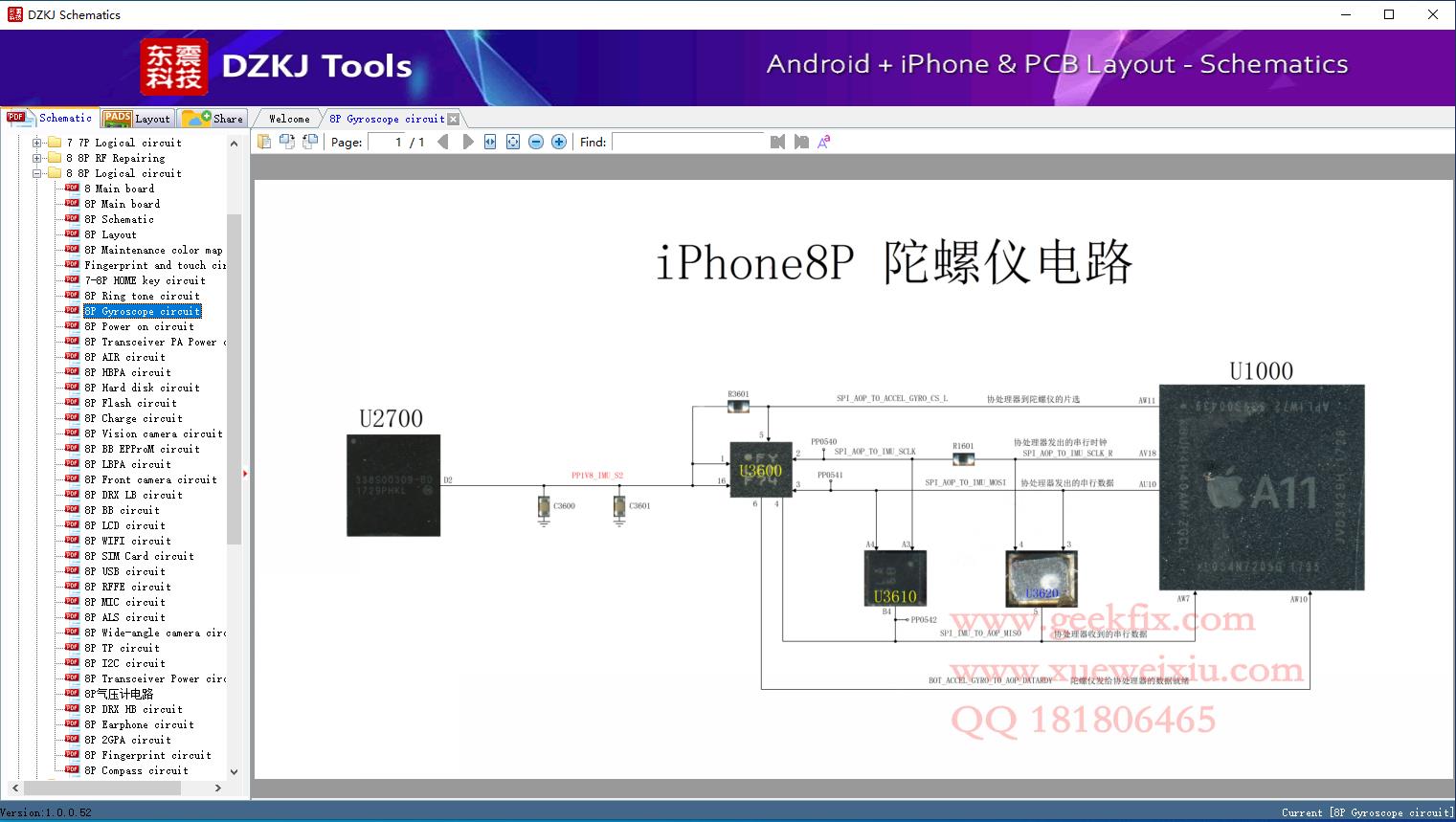
Task: Collapse the left panel with red arrow
Action: pos(245,473)
